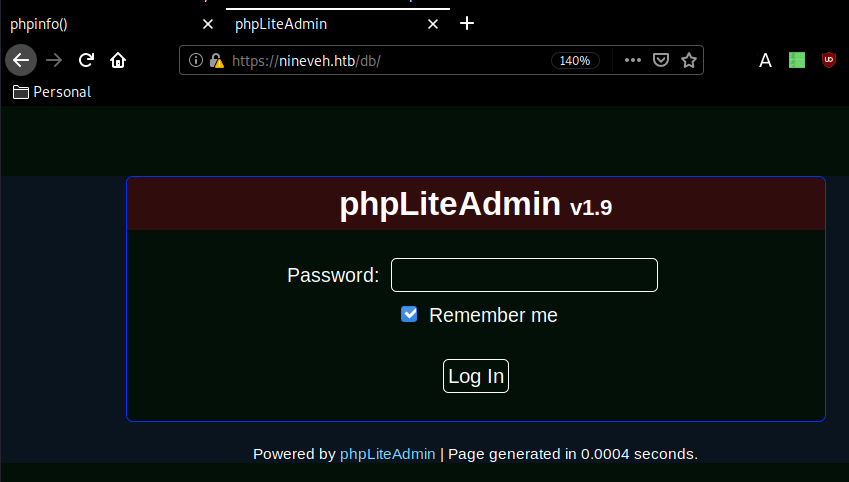Open the uBlock Origin extension
Viewport: 849px width, 482px height.
[828, 60]
